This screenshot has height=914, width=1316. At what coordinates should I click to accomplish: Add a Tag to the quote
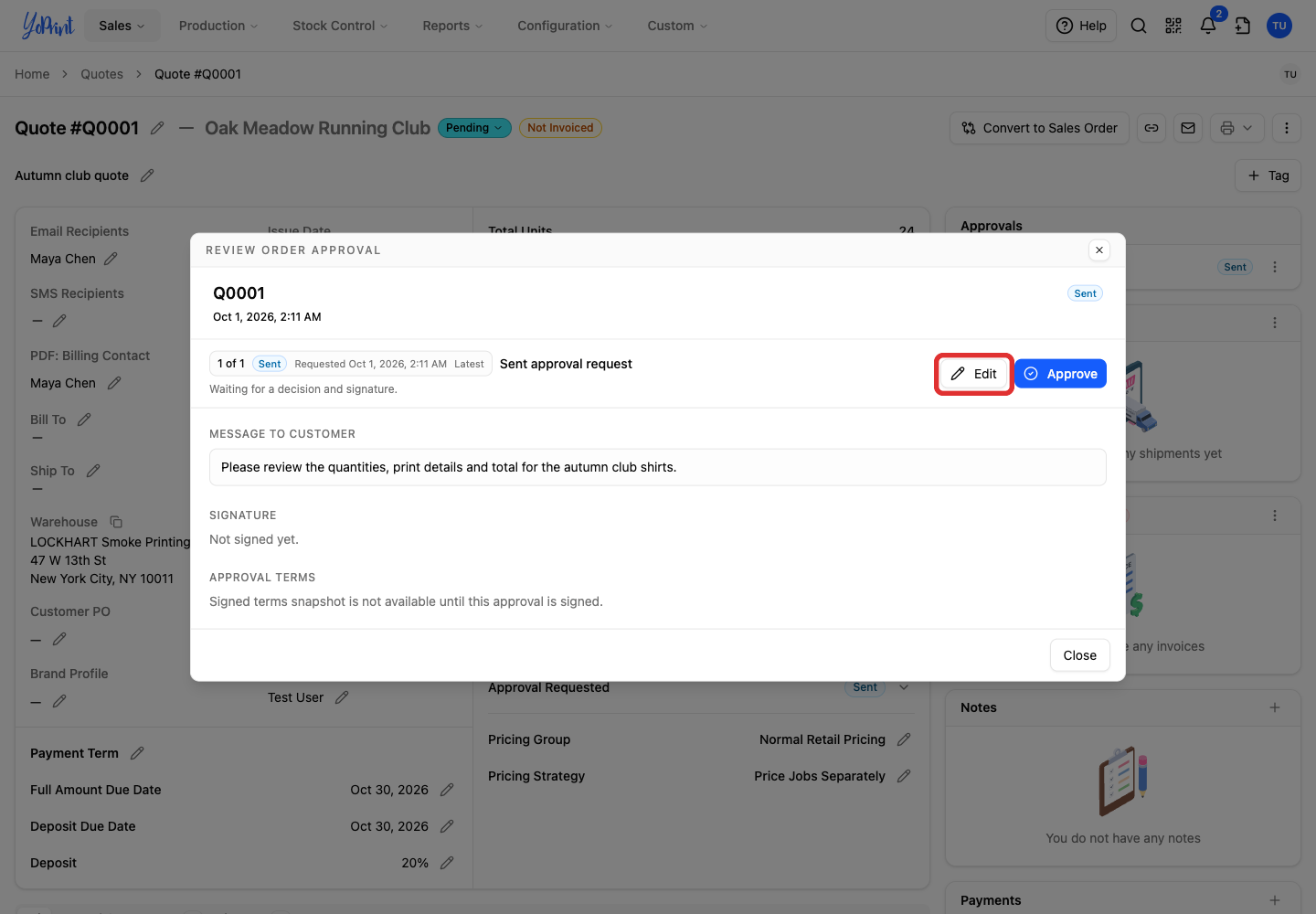tap(1268, 175)
